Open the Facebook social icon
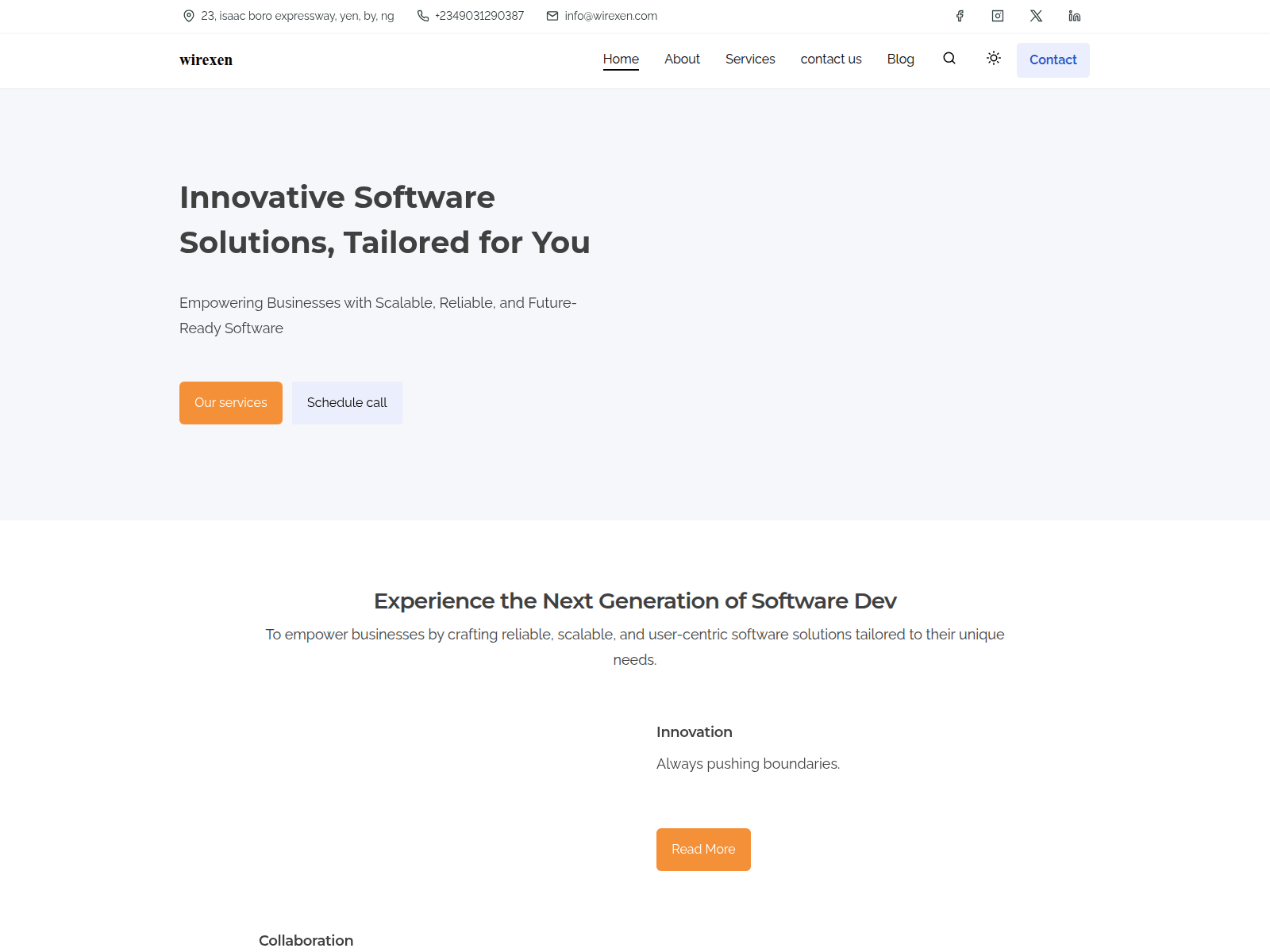The image size is (1270, 952). [960, 16]
